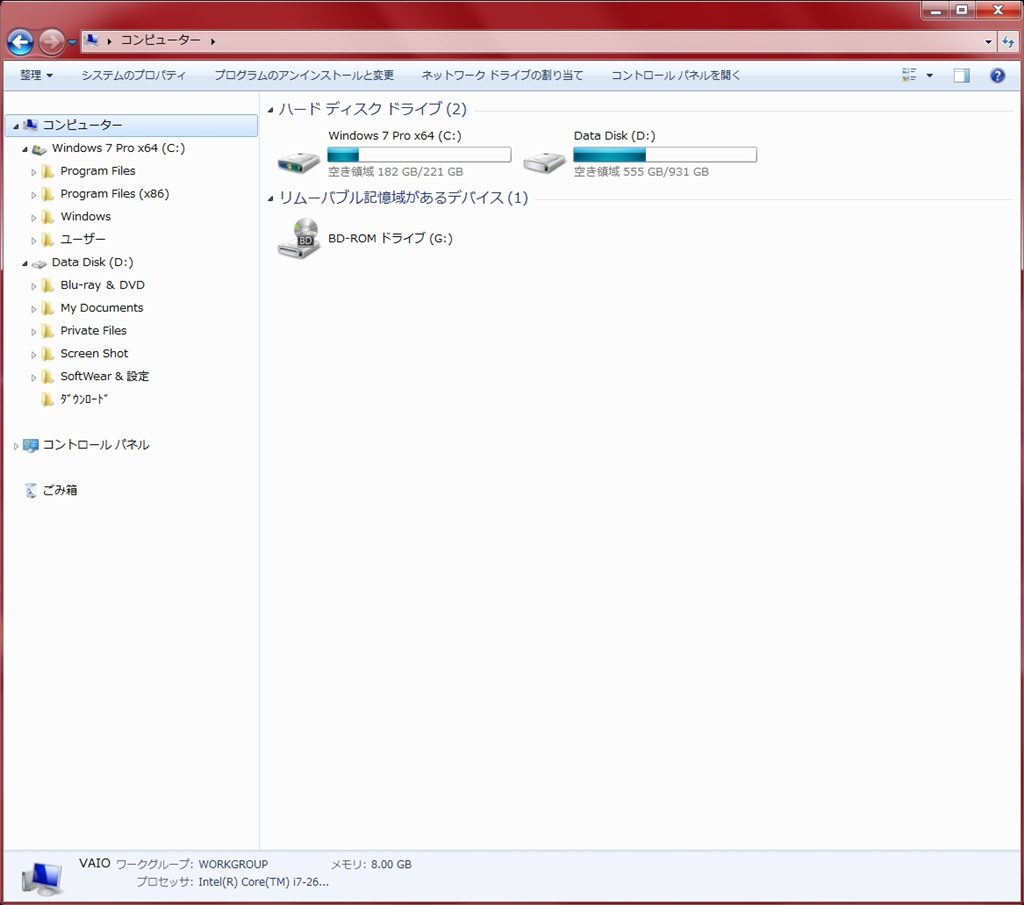Open the view options dropdown arrow
The width and height of the screenshot is (1024, 905).
pos(929,76)
